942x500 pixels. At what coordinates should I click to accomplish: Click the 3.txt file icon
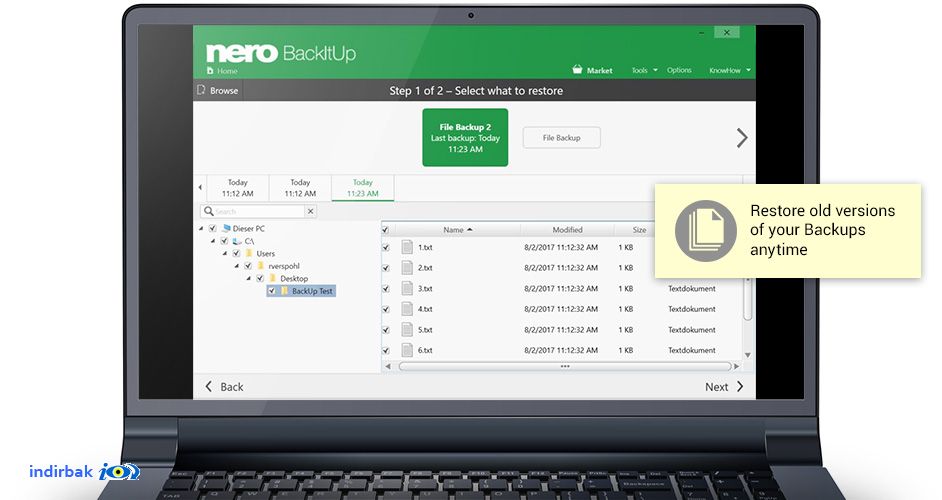pos(407,288)
